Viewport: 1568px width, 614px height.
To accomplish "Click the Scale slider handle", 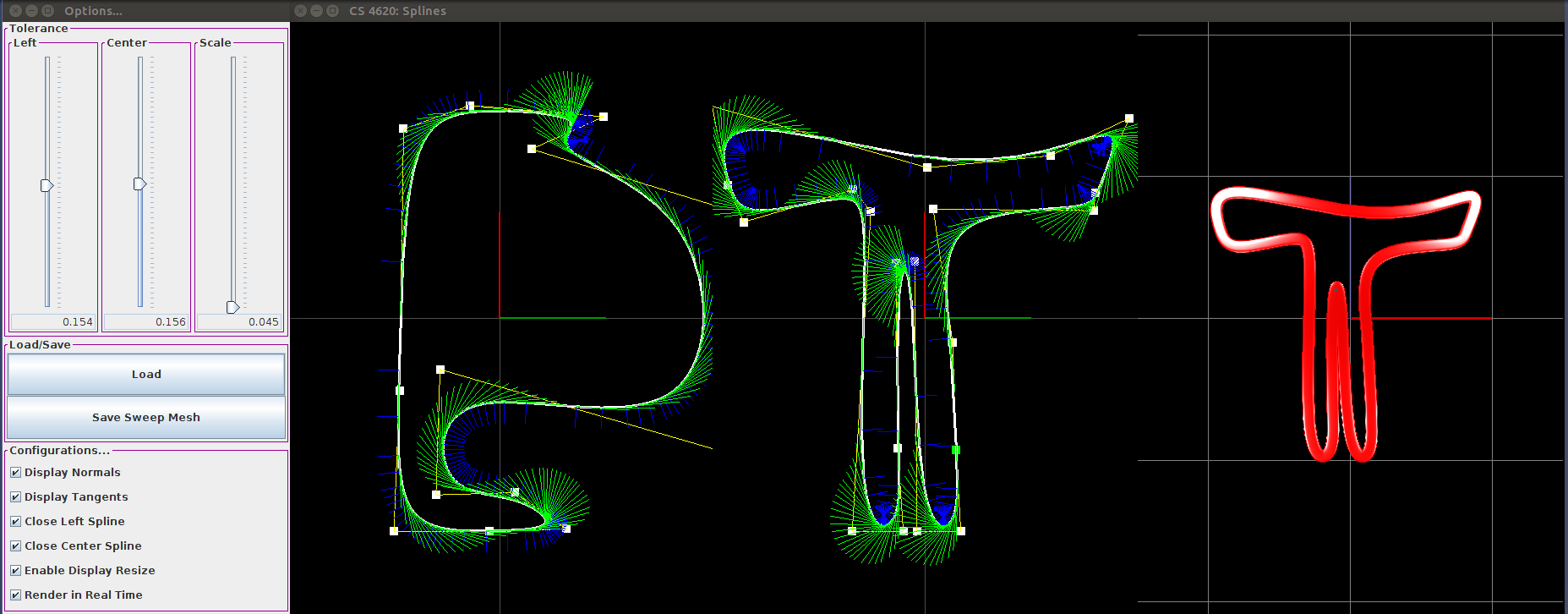I will pos(233,307).
